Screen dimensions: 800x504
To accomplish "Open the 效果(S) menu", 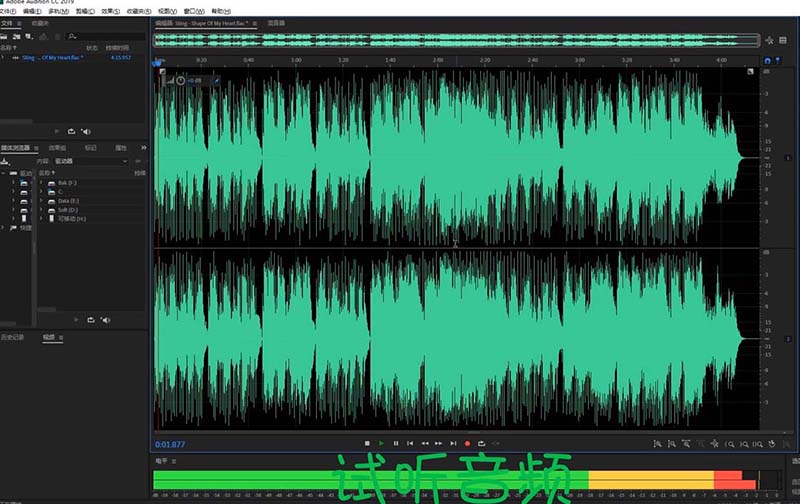I will point(110,11).
